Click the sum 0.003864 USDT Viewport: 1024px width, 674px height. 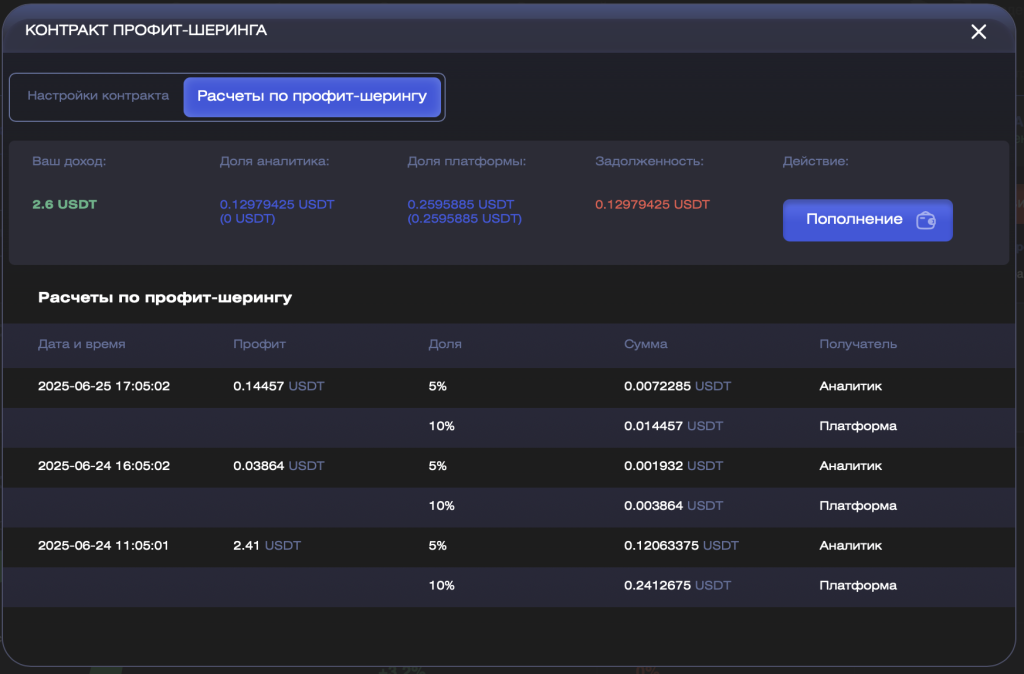(673, 506)
